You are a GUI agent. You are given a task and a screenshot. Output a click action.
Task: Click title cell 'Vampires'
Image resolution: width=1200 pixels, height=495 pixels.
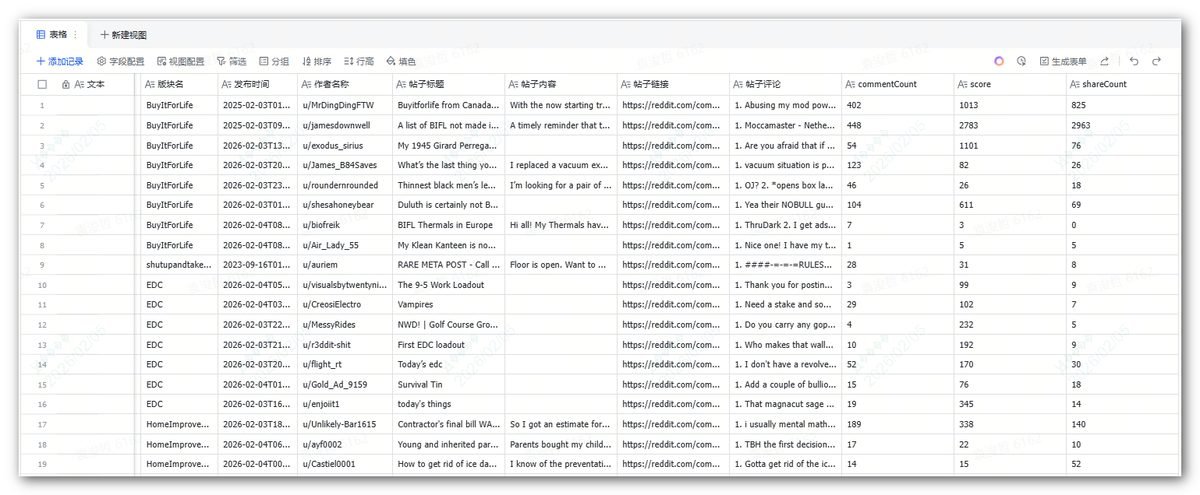(449, 304)
